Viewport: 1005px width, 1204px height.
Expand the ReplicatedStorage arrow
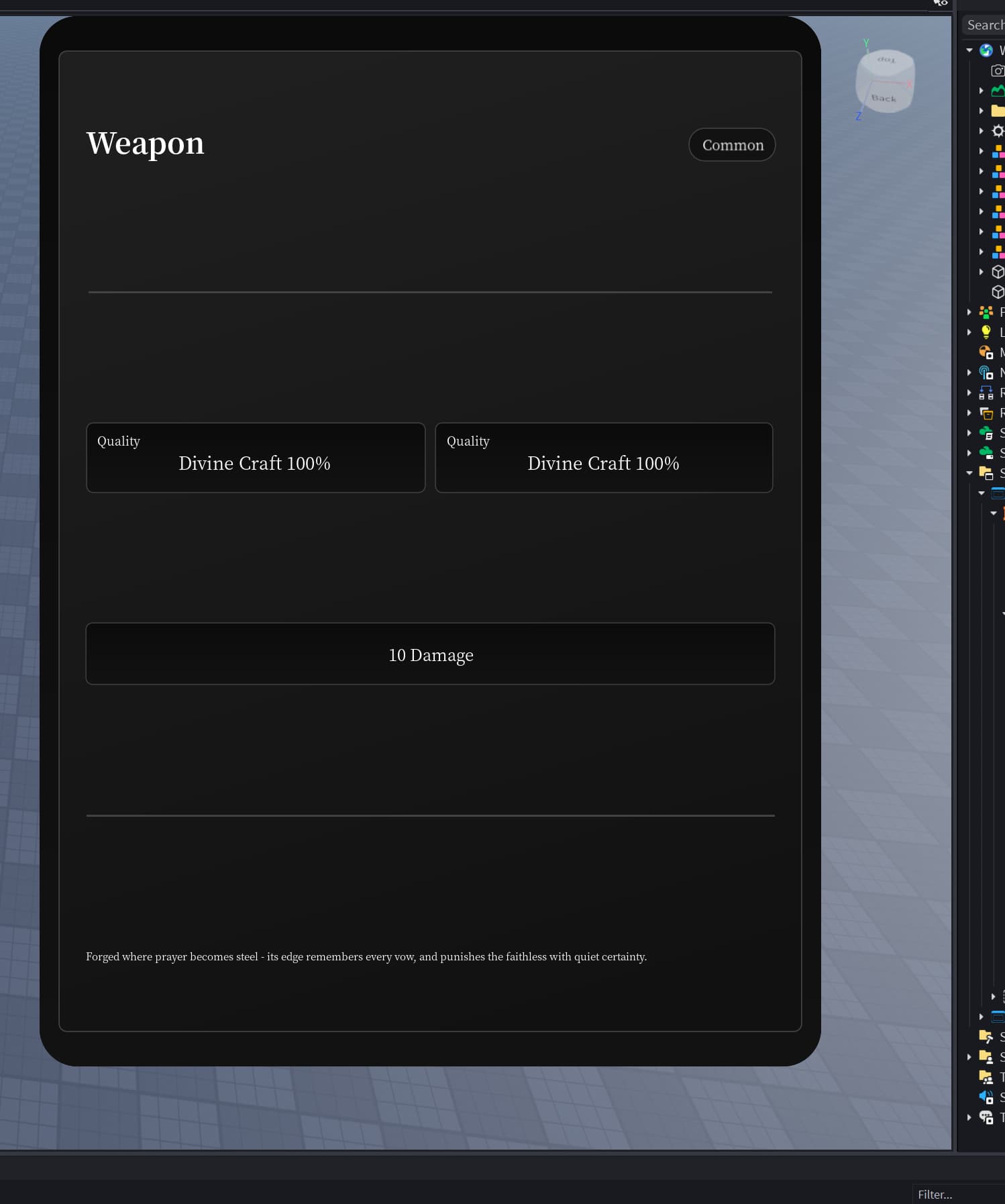point(969,413)
